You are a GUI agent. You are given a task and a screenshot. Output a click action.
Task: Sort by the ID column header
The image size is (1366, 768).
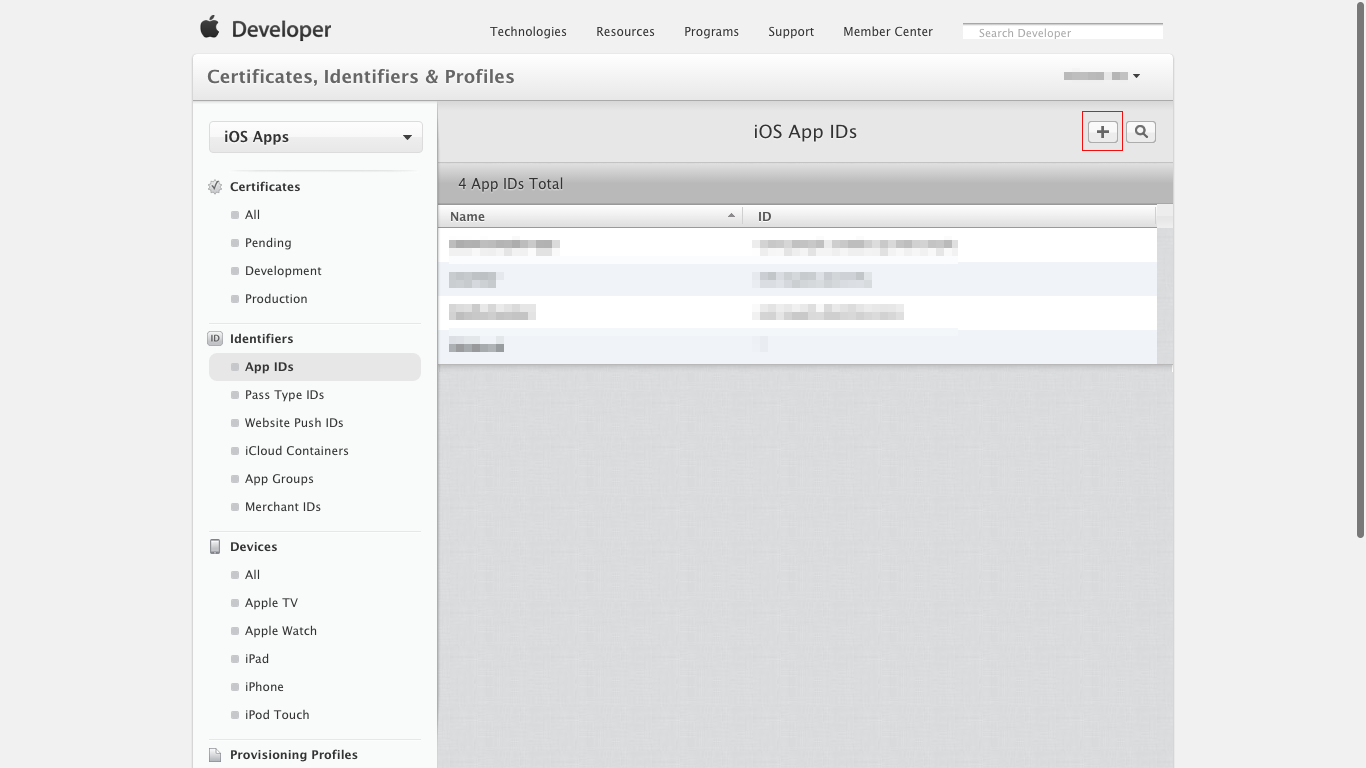tap(949, 216)
